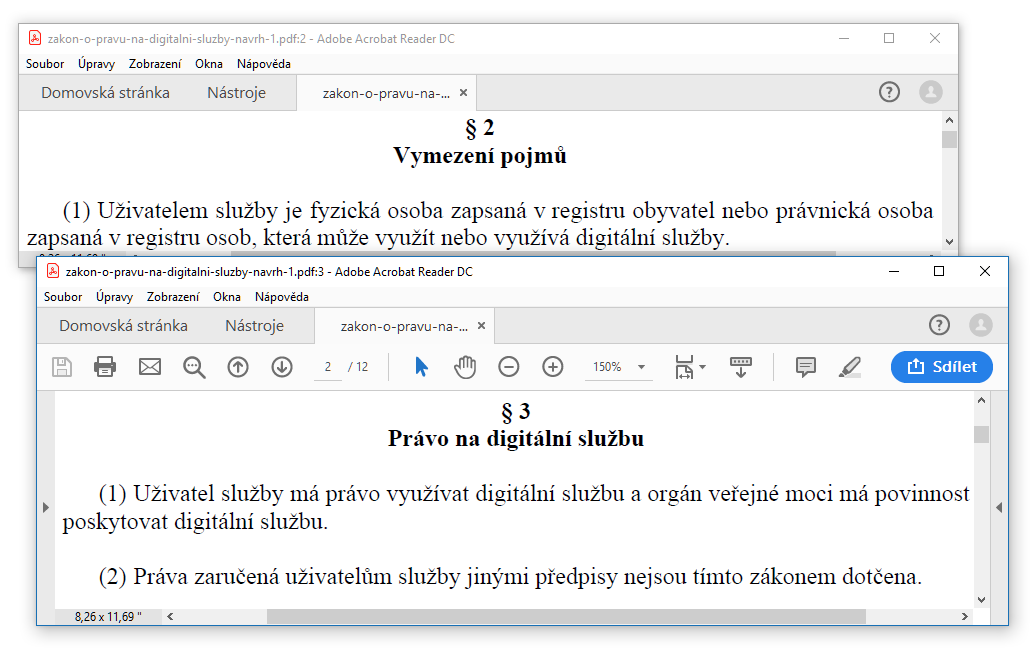
Task: Open Úpravy menu in front window
Action: [x=114, y=297]
